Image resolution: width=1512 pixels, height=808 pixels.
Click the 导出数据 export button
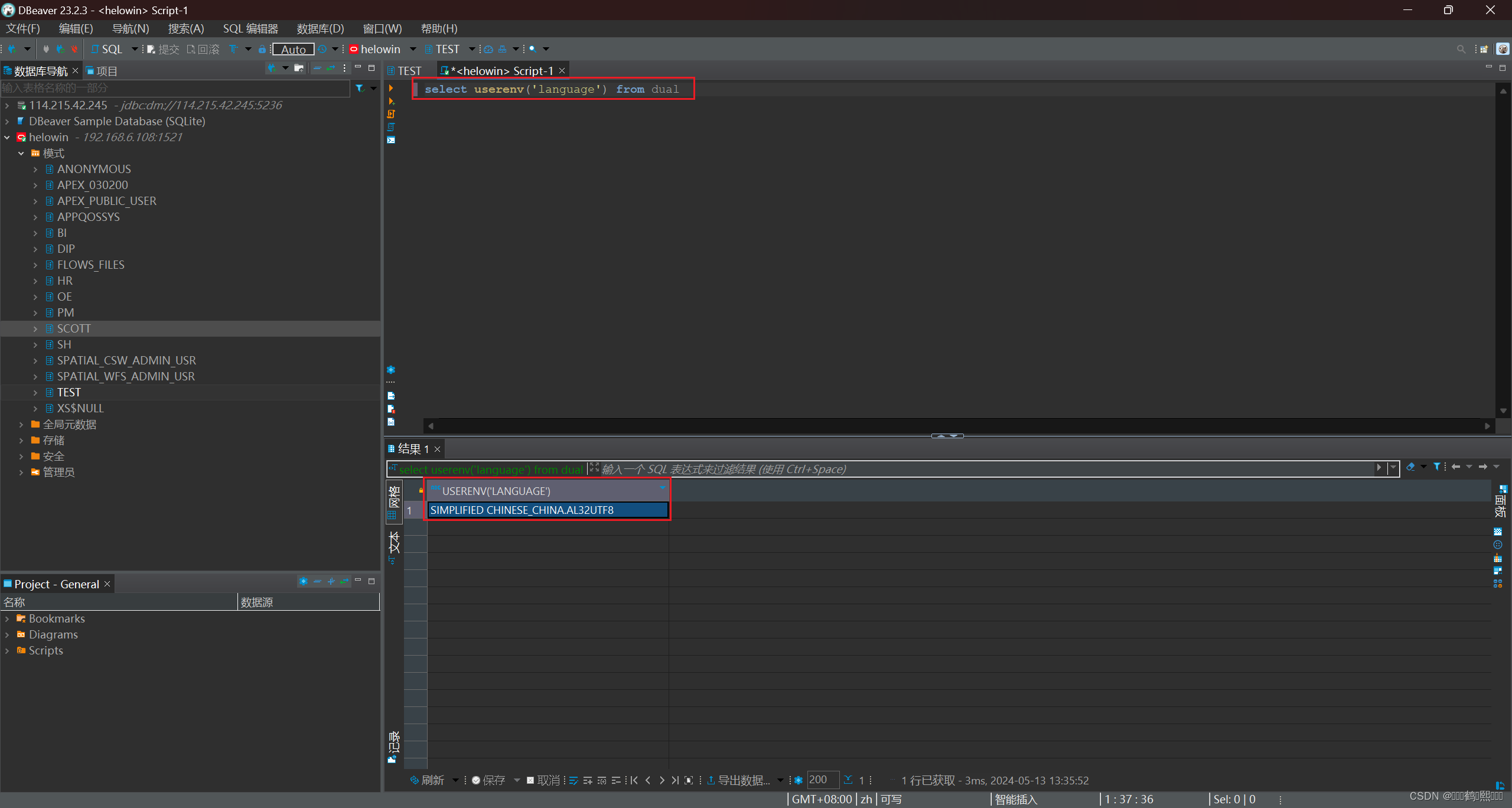(x=739, y=780)
